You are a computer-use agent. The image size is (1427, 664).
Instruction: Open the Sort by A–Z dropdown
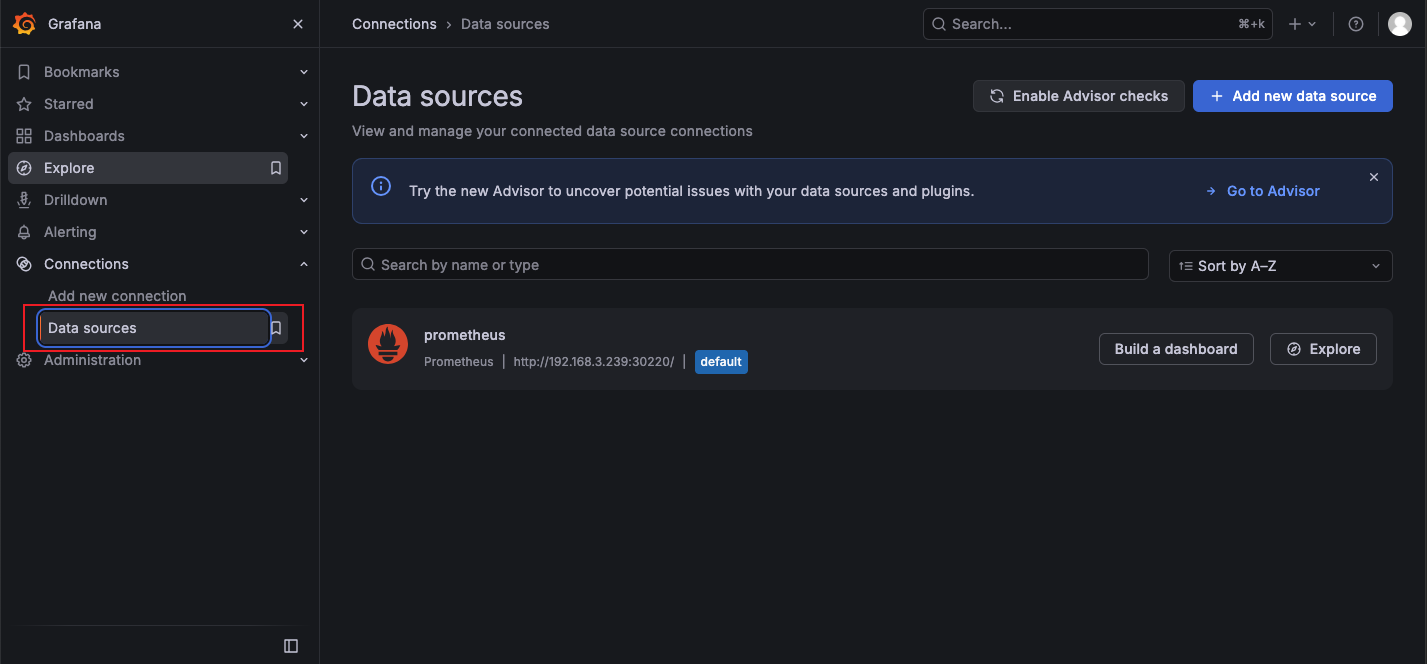[1281, 266]
